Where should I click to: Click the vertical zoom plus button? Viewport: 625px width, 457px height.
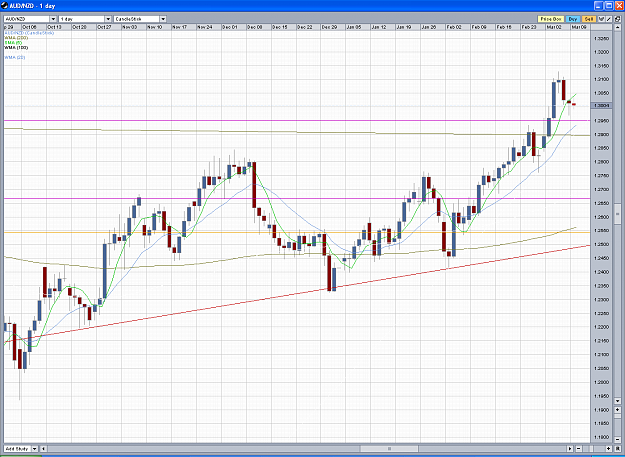point(617,410)
